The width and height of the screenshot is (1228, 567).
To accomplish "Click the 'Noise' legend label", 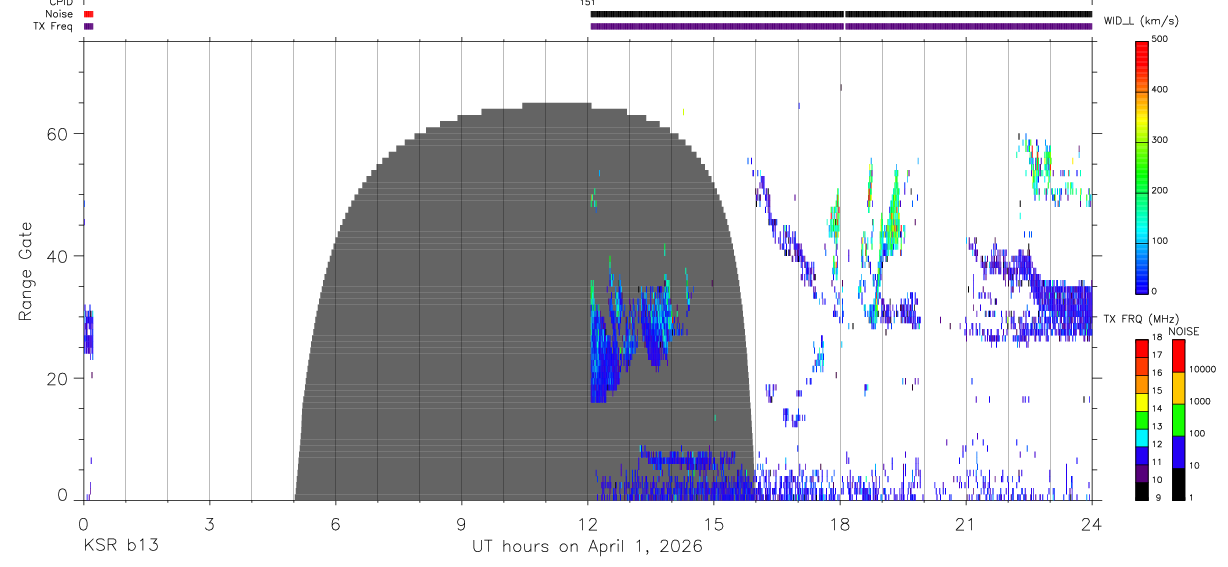I will (x=60, y=14).
